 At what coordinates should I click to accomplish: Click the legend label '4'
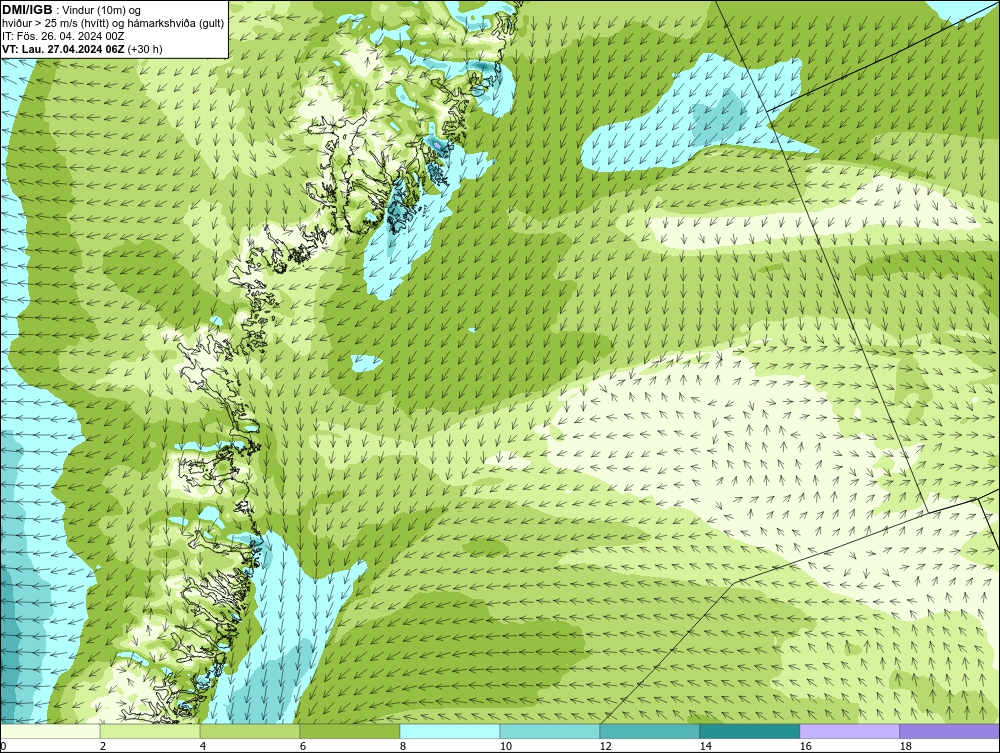click(203, 746)
